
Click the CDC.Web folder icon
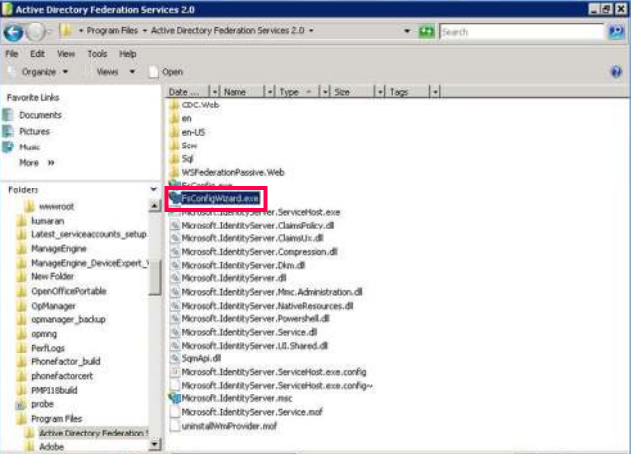coord(174,105)
